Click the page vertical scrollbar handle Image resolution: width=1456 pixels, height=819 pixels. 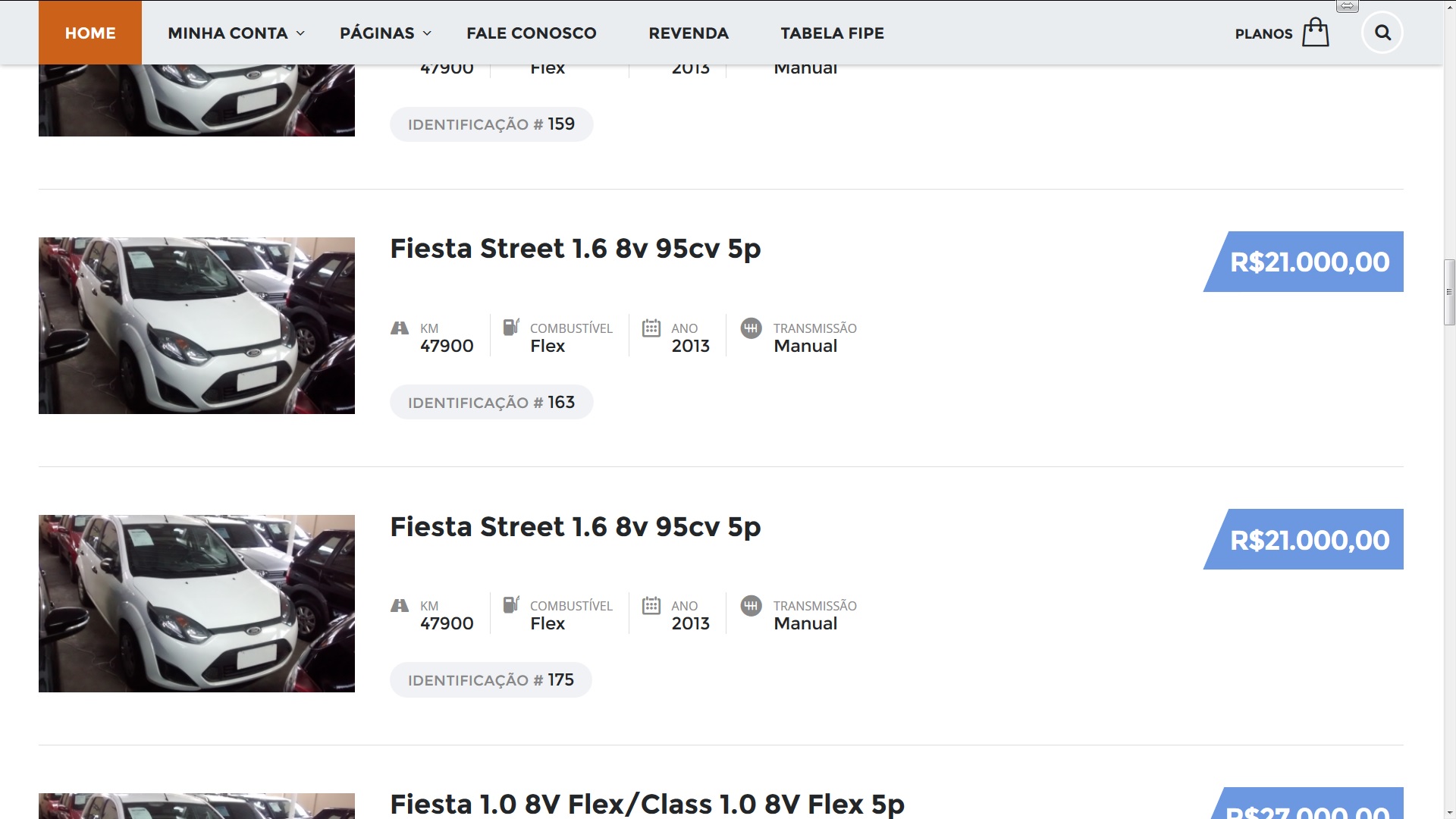1449,292
